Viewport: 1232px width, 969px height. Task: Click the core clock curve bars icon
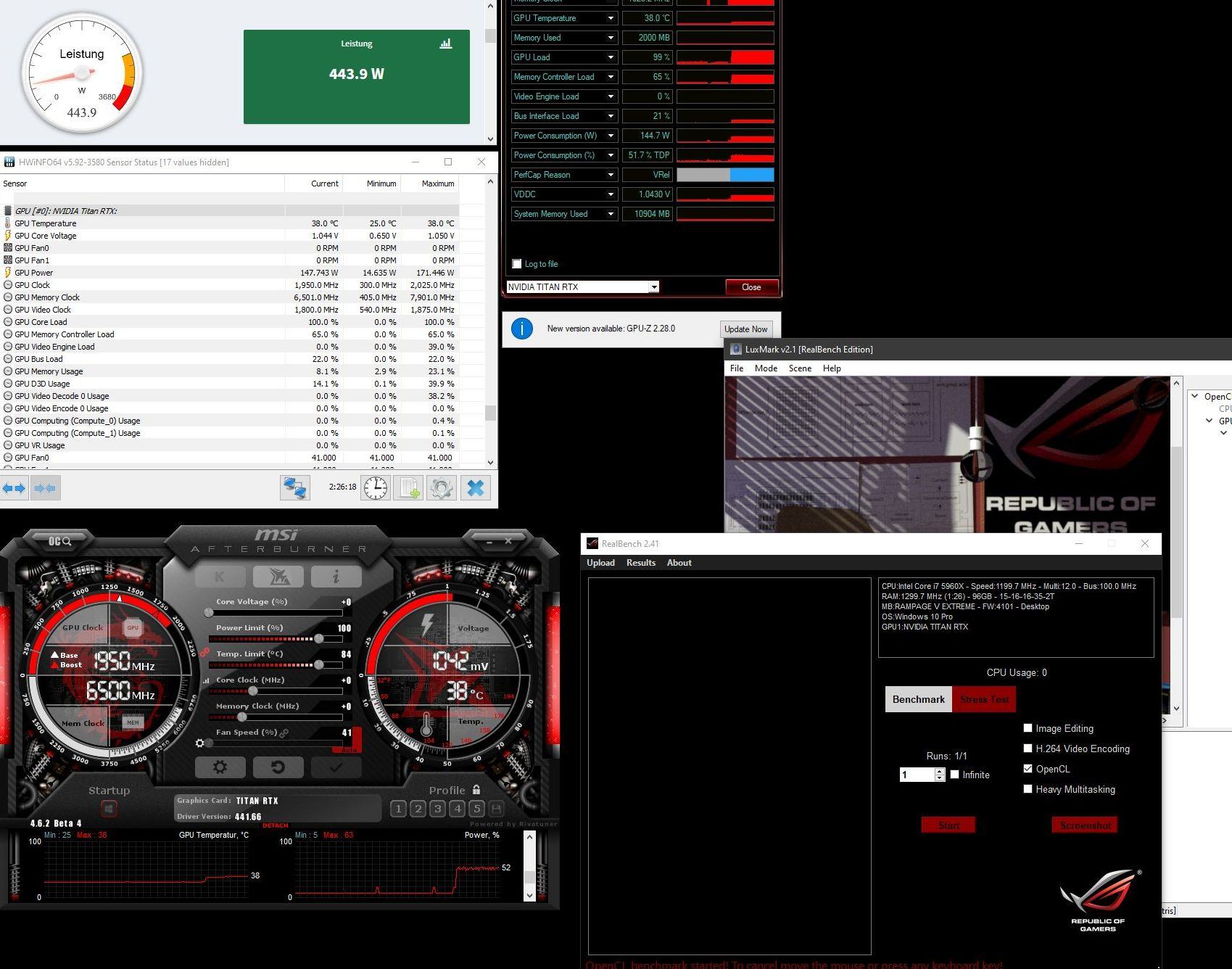click(x=206, y=680)
